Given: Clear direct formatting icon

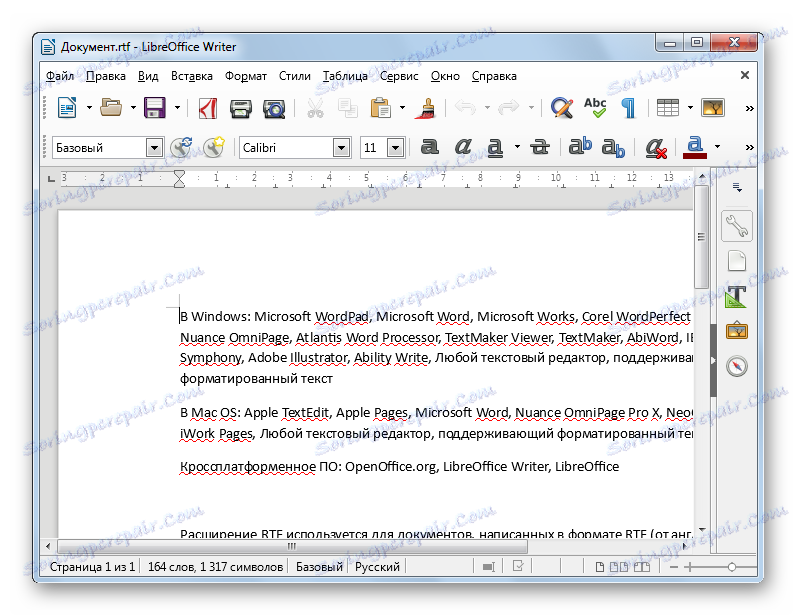Looking at the screenshot, I should coord(656,148).
